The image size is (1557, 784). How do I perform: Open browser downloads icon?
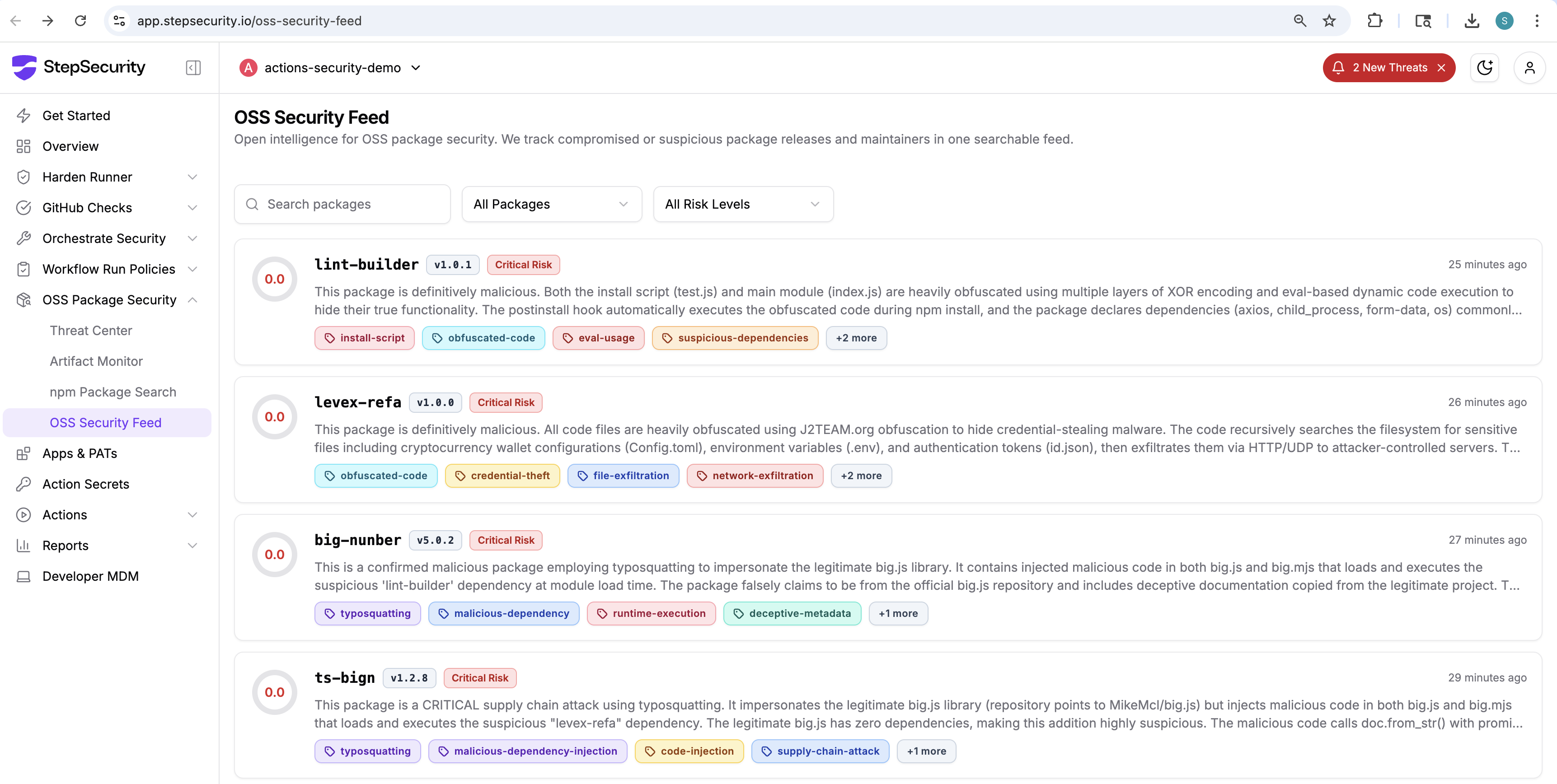click(x=1471, y=21)
